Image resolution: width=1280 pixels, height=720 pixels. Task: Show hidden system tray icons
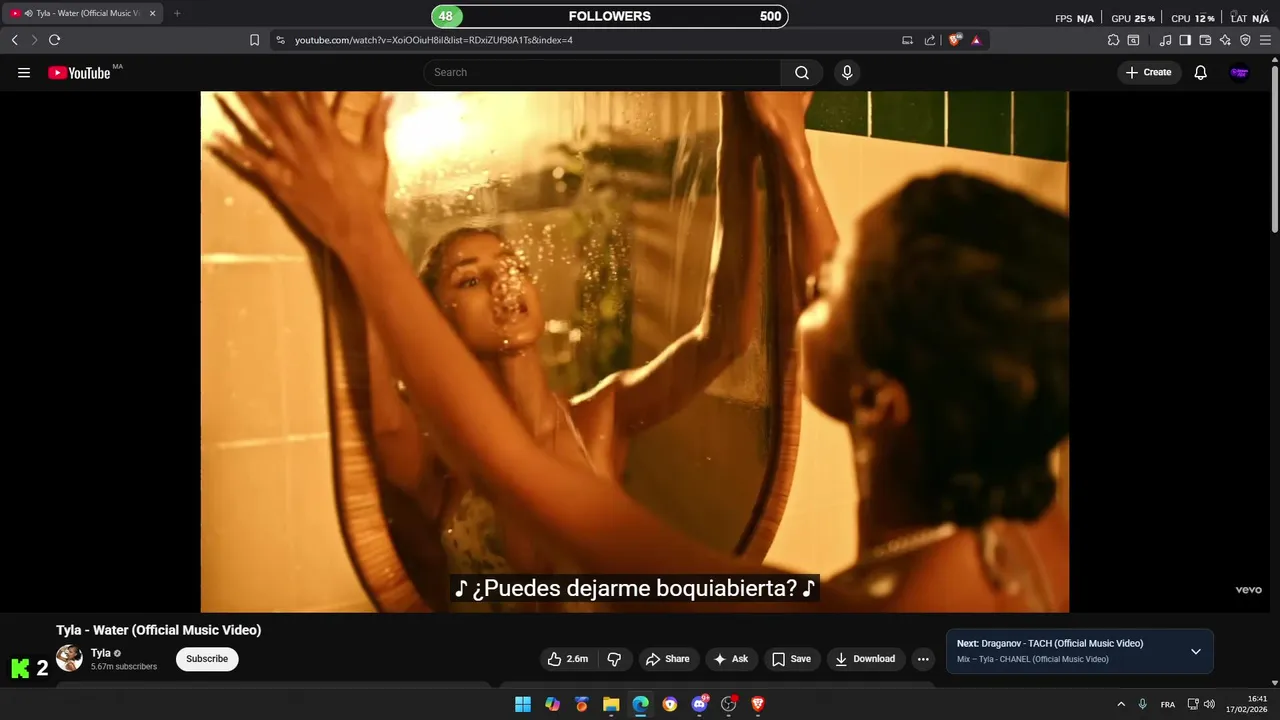tap(1121, 704)
